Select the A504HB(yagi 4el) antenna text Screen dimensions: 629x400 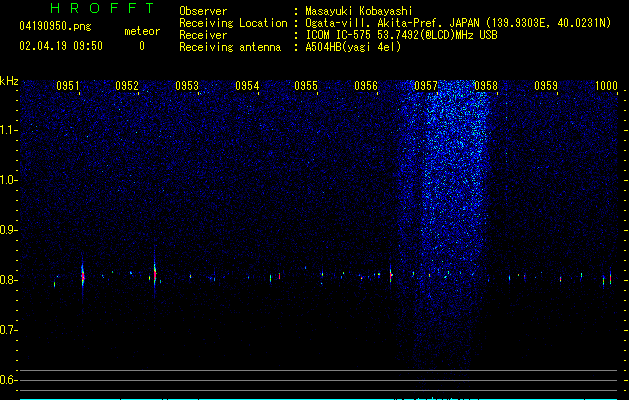click(x=353, y=47)
